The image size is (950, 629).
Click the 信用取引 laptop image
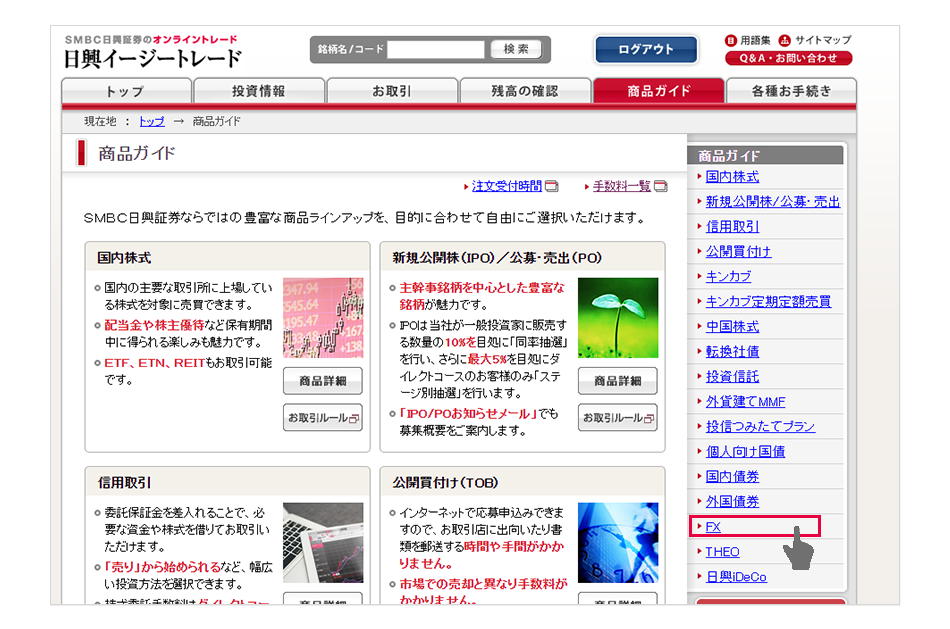pyautogui.click(x=322, y=542)
